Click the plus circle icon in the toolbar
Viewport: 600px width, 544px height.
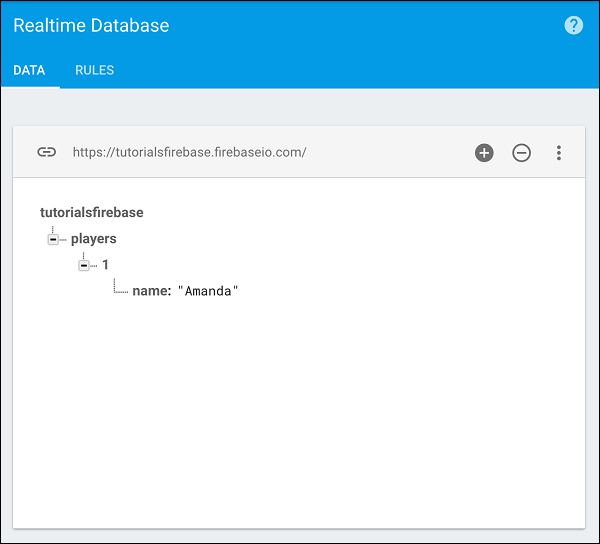[484, 153]
